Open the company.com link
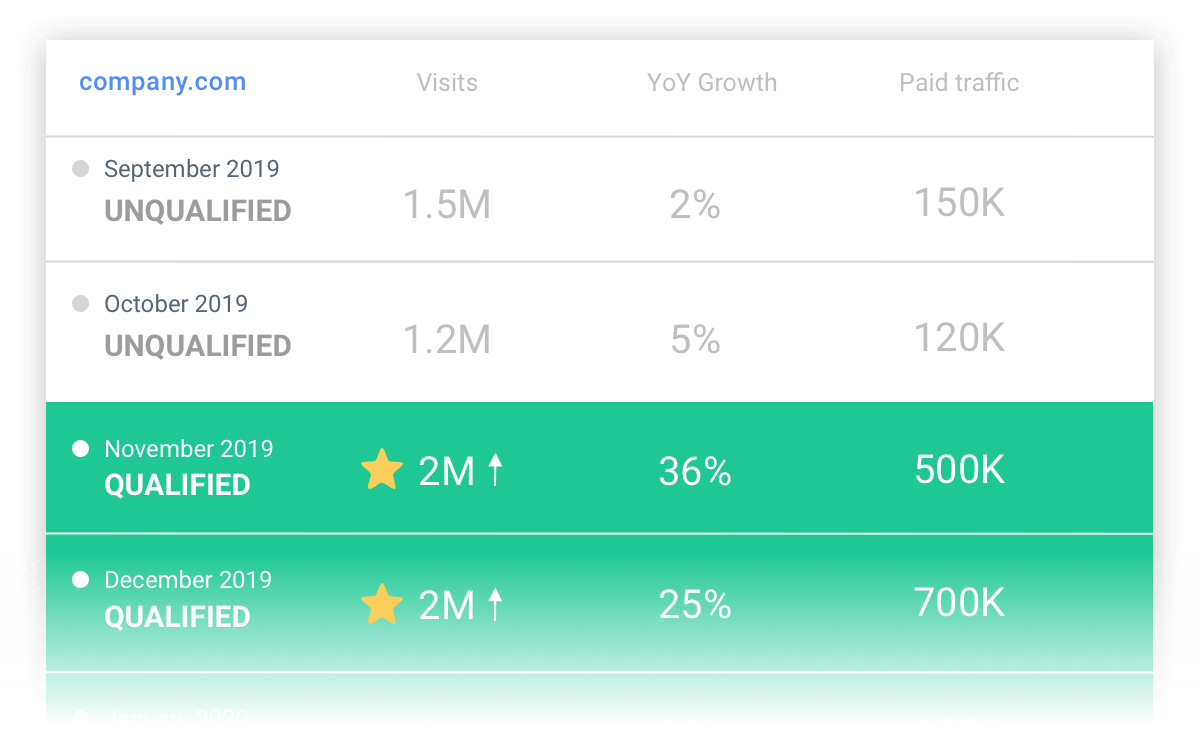1200x730 pixels. coord(162,81)
